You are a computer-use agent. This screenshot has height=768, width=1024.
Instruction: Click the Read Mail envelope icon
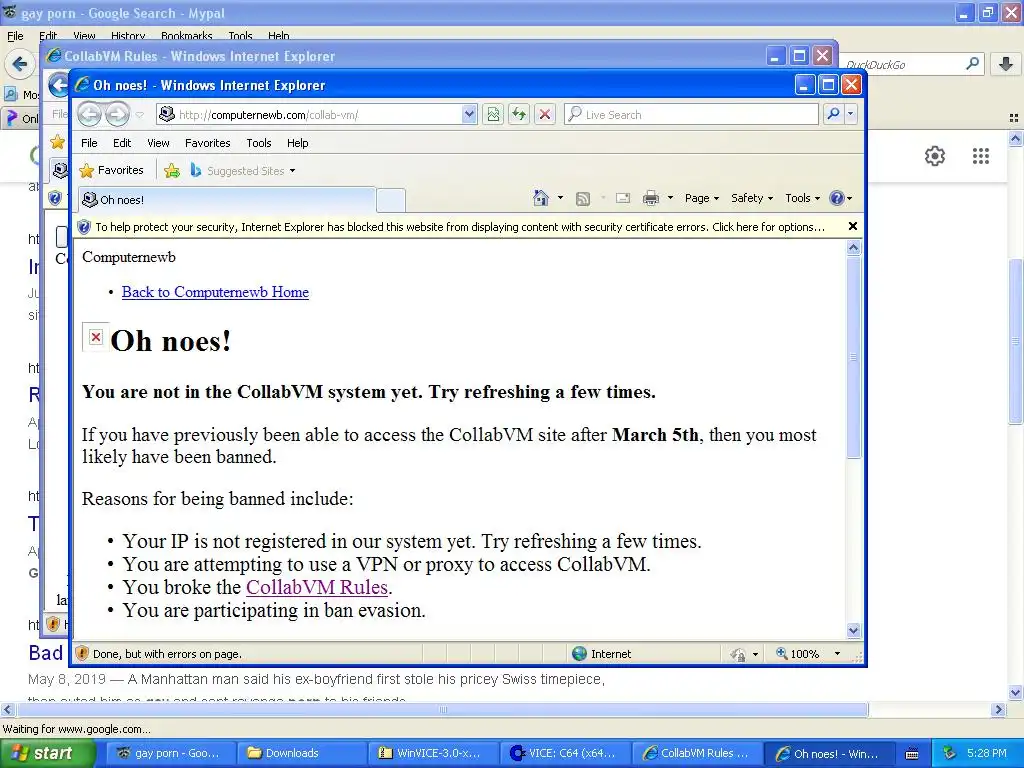point(623,198)
